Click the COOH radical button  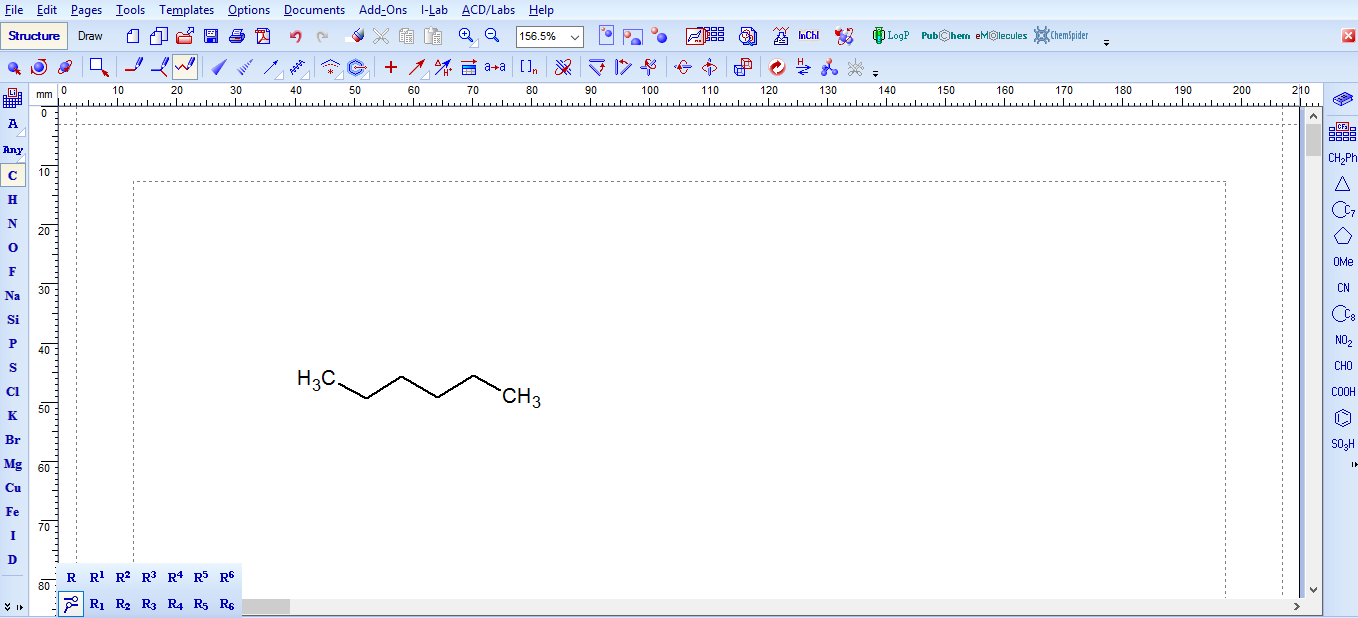1342,392
